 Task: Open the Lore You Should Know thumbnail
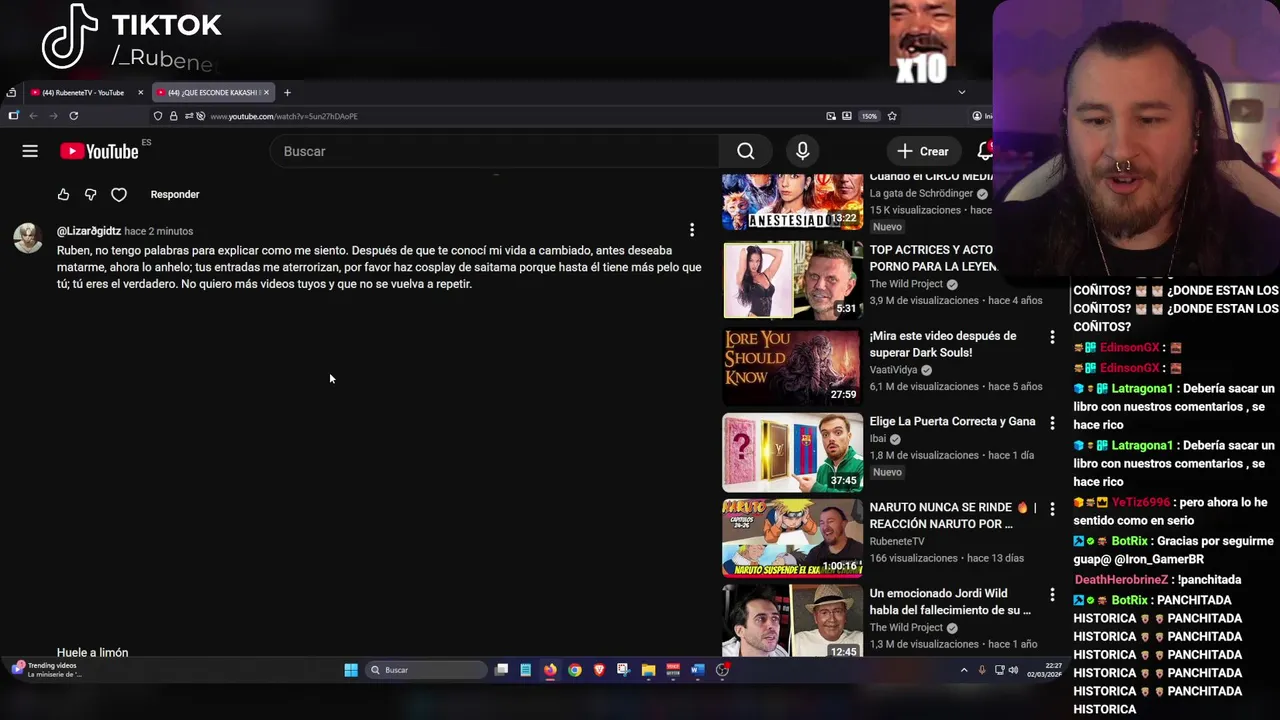pyautogui.click(x=792, y=365)
